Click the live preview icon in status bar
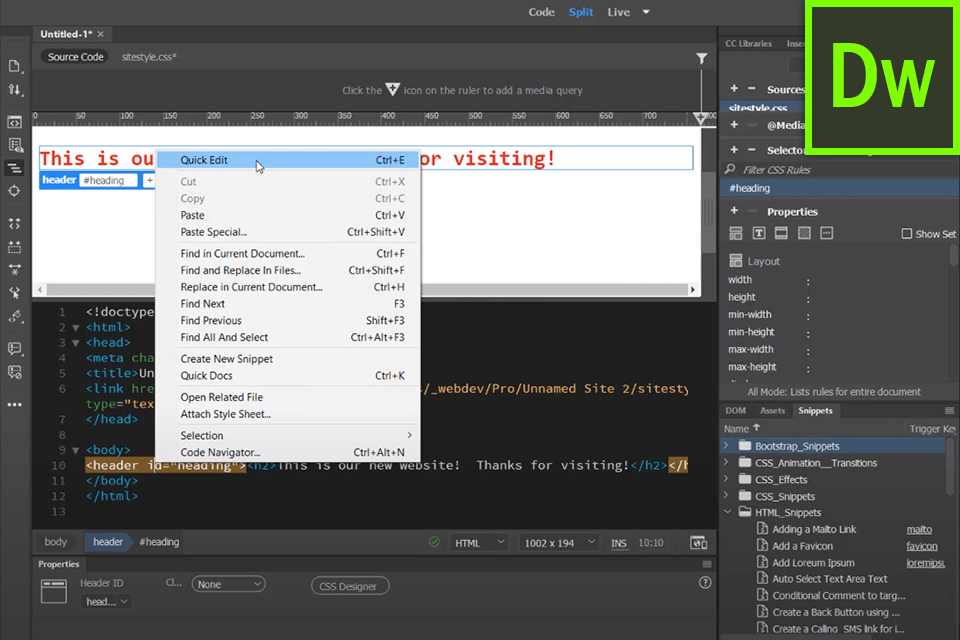This screenshot has width=960, height=640. [x=699, y=543]
